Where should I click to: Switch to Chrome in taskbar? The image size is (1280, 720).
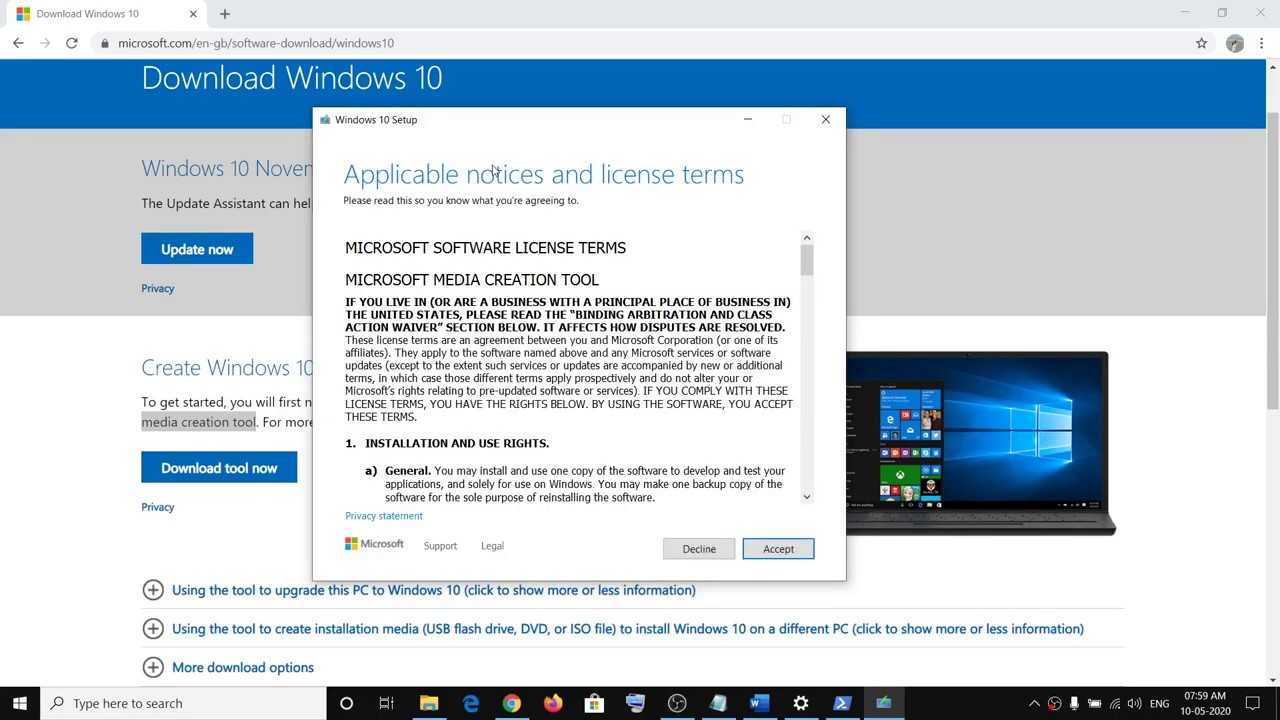[511, 703]
